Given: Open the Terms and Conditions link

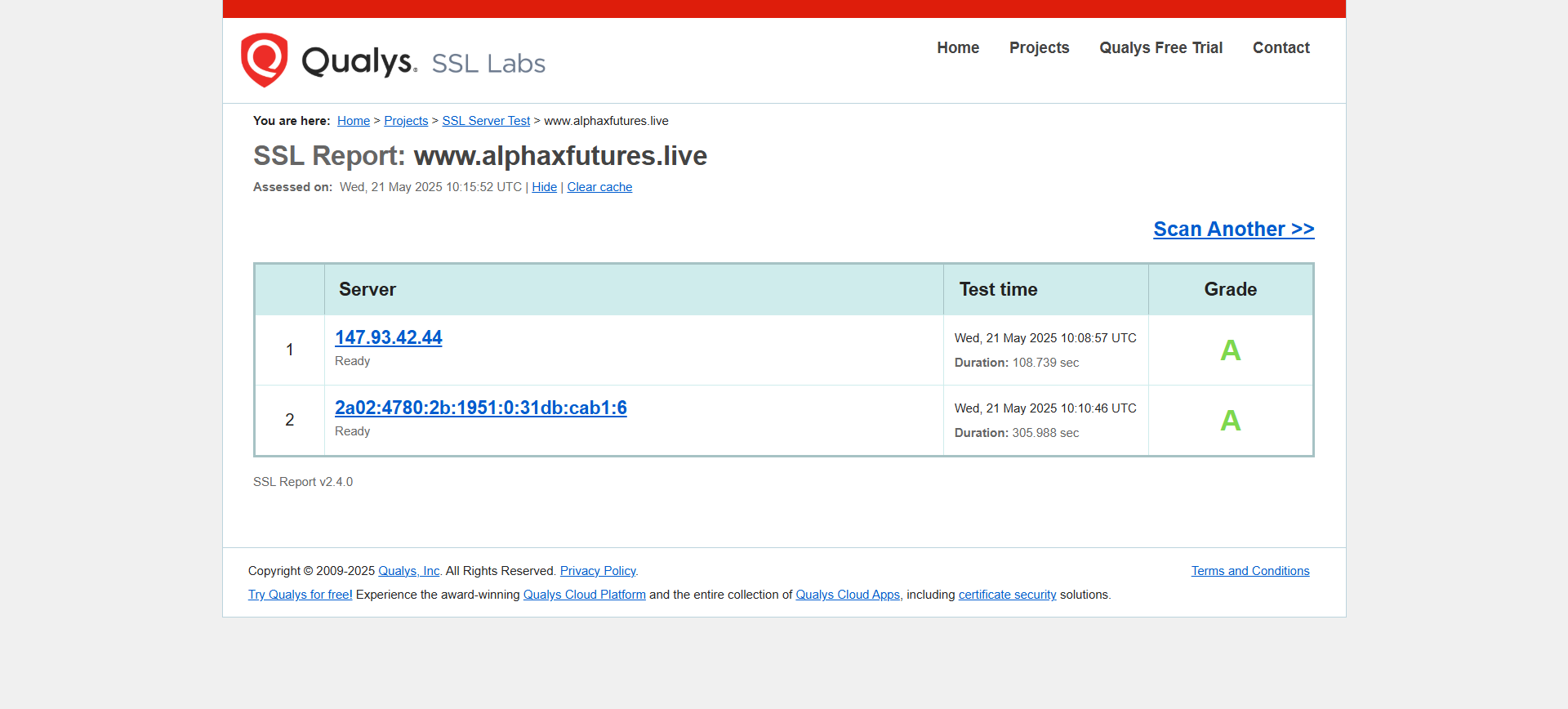Looking at the screenshot, I should tap(1249, 571).
